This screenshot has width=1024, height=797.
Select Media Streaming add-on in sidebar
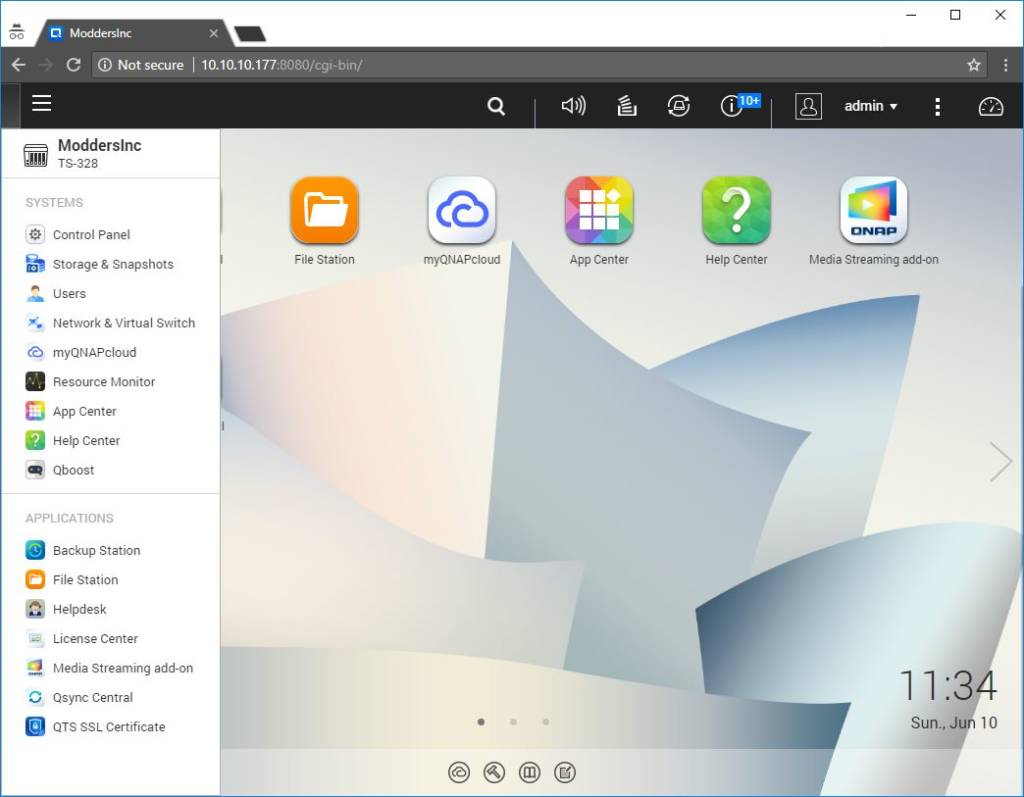point(109,668)
